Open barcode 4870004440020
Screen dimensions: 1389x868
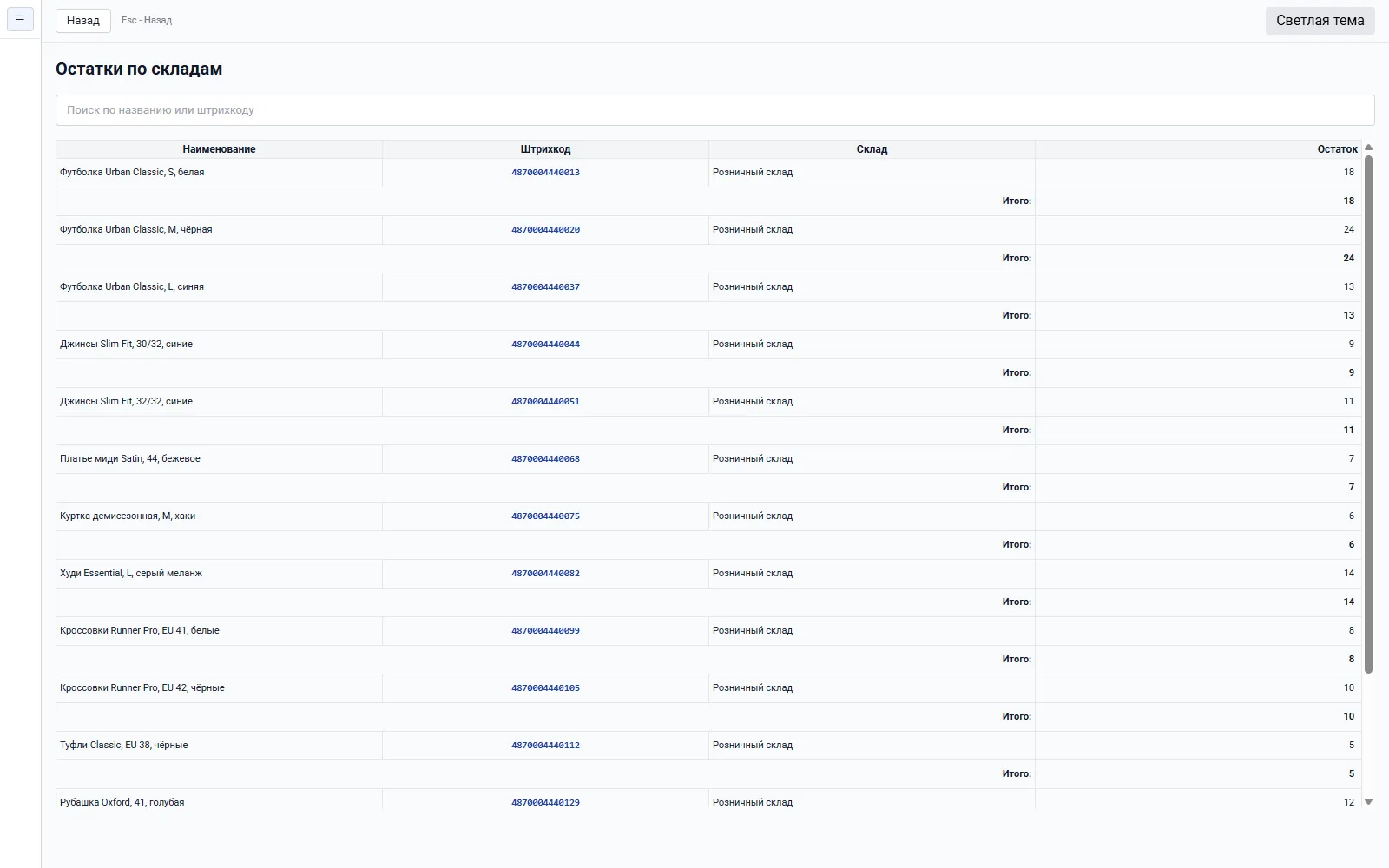click(x=545, y=230)
